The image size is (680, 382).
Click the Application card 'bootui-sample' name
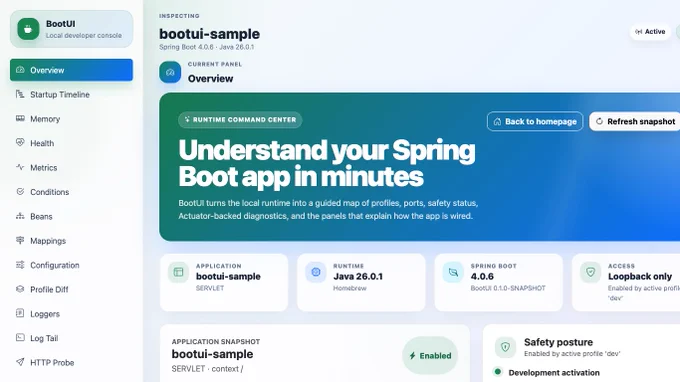click(x=228, y=276)
